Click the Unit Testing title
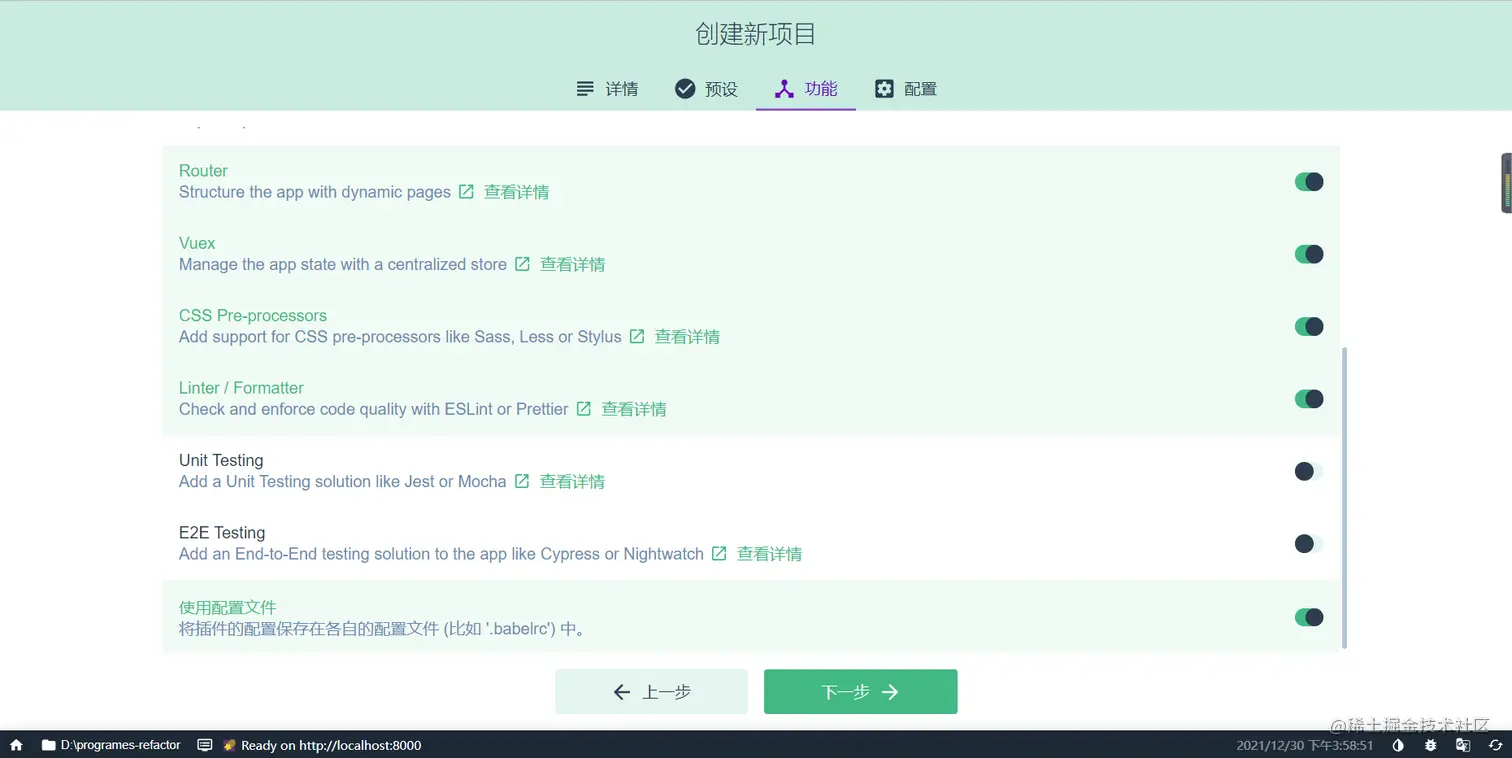The image size is (1512, 758). 221,460
